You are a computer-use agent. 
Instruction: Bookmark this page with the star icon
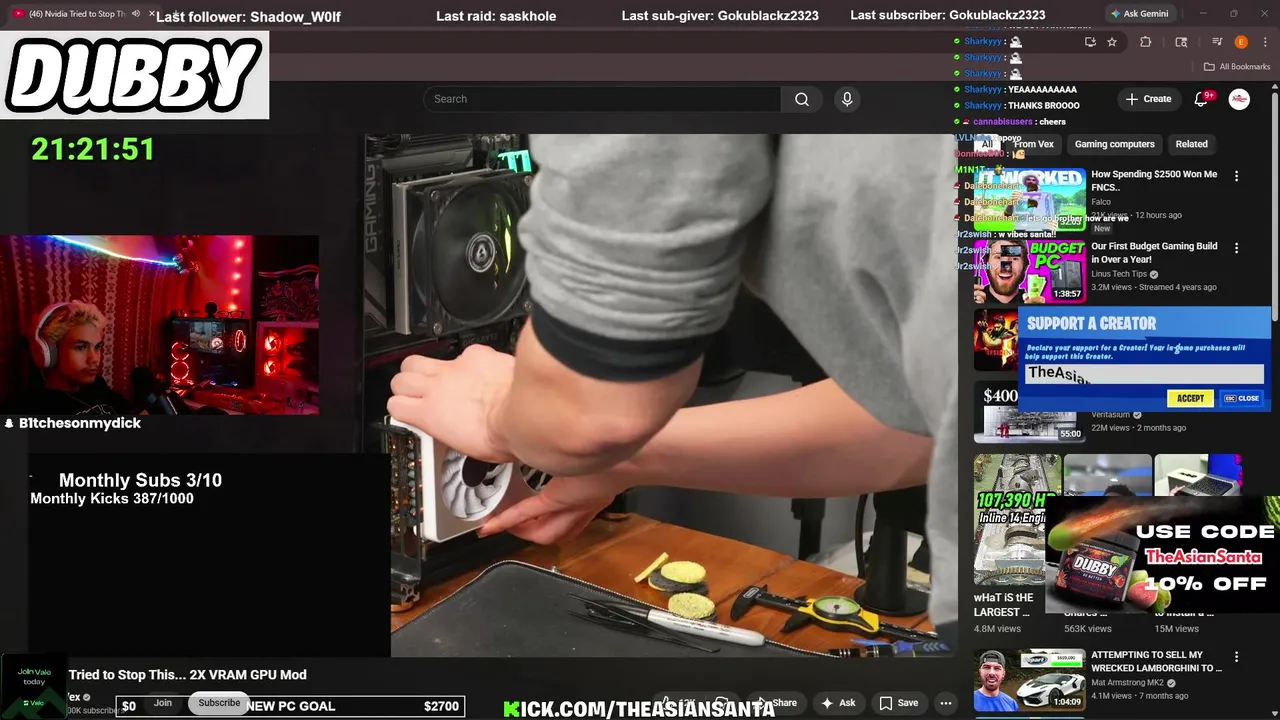click(1112, 42)
